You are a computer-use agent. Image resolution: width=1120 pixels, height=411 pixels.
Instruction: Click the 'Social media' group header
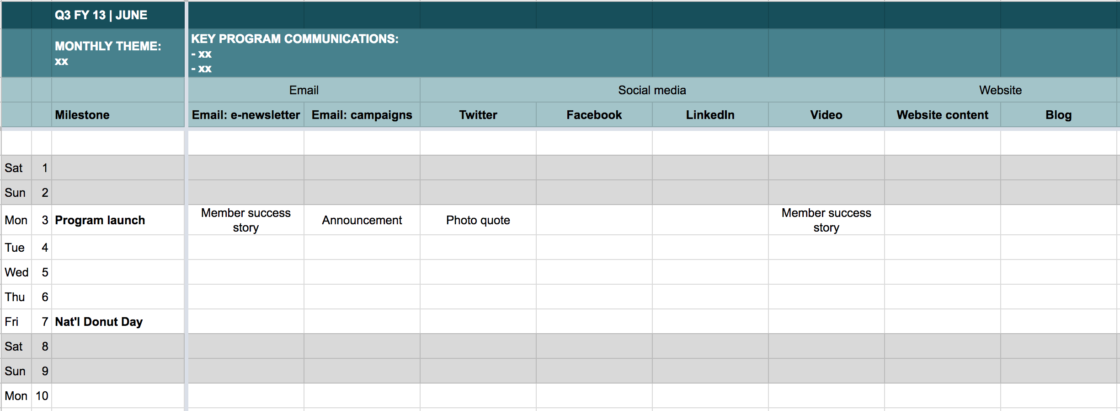(652, 90)
